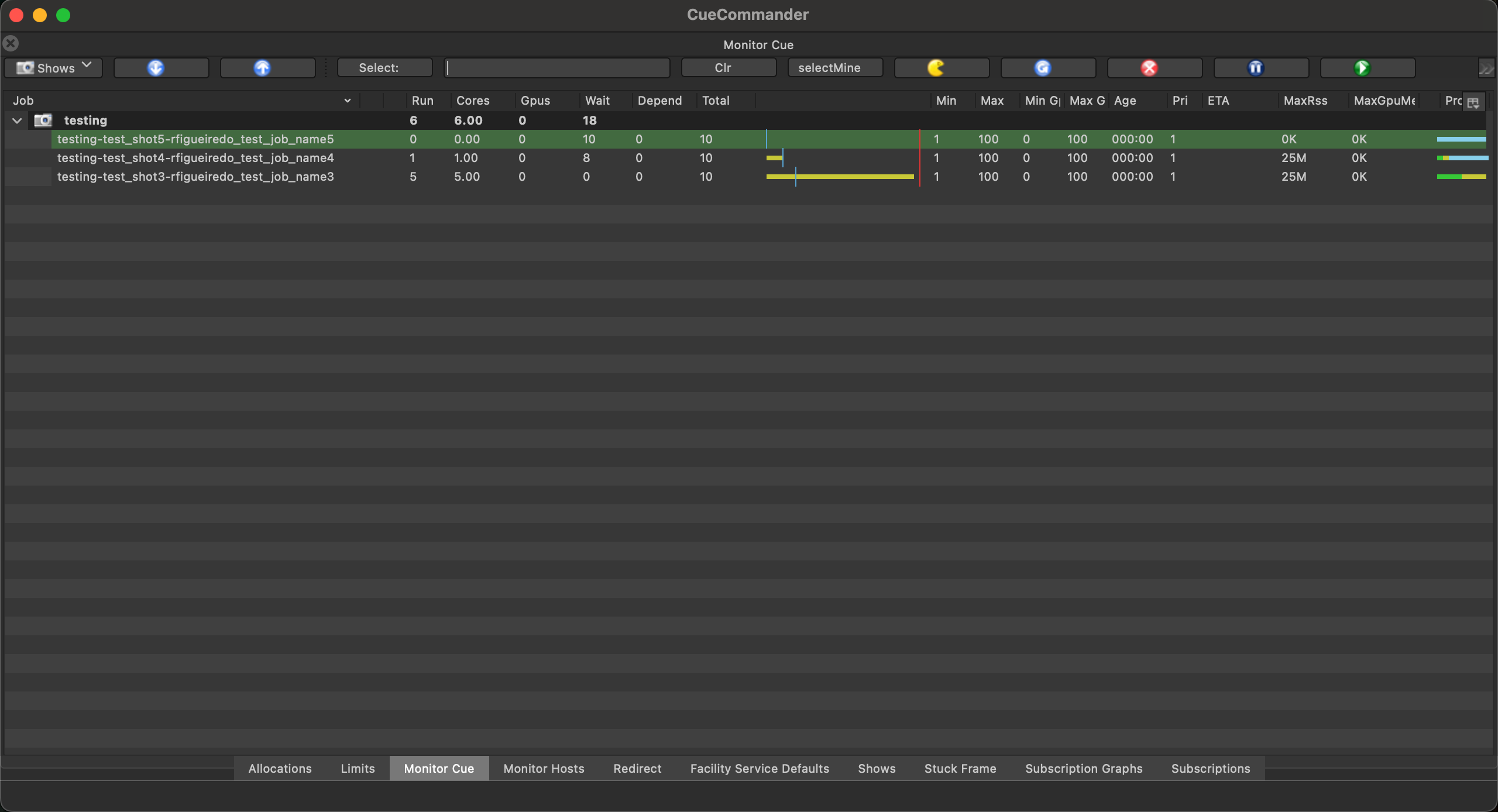Click the 6.00 Cores total in testing row

click(468, 121)
